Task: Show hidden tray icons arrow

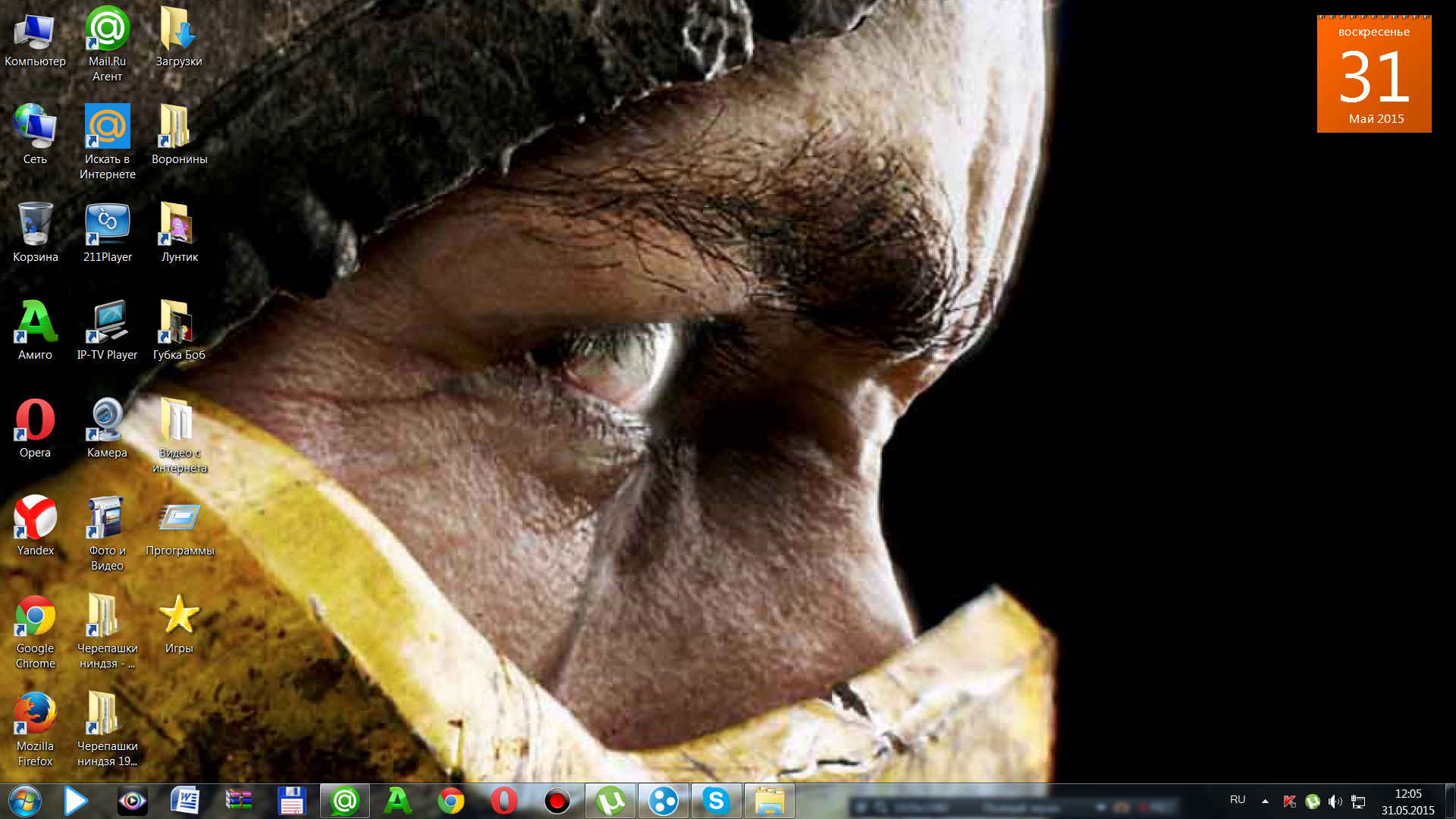Action: (1265, 801)
